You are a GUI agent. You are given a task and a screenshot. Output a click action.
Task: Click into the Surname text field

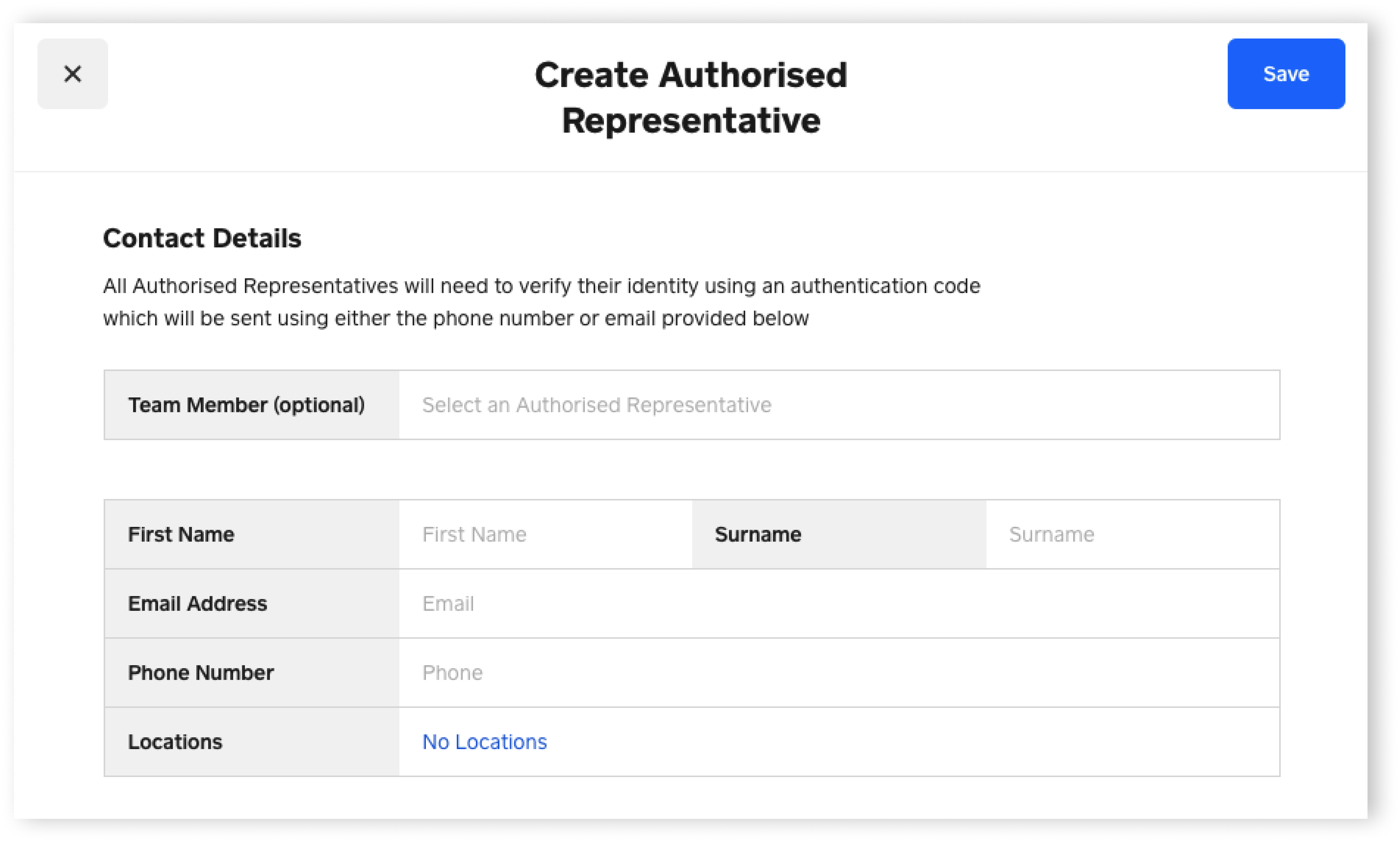click(x=1132, y=534)
